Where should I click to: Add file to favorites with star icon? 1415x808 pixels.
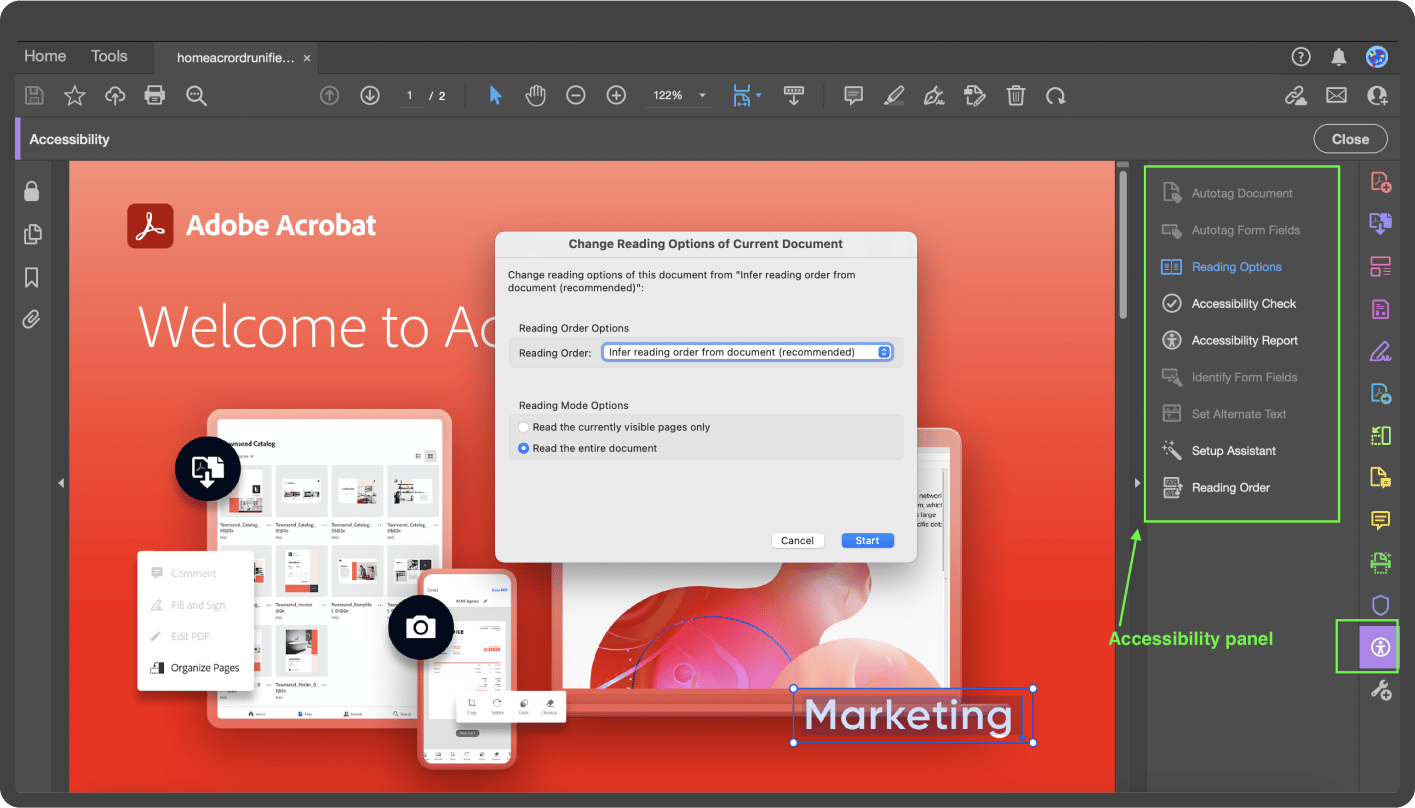click(x=75, y=96)
